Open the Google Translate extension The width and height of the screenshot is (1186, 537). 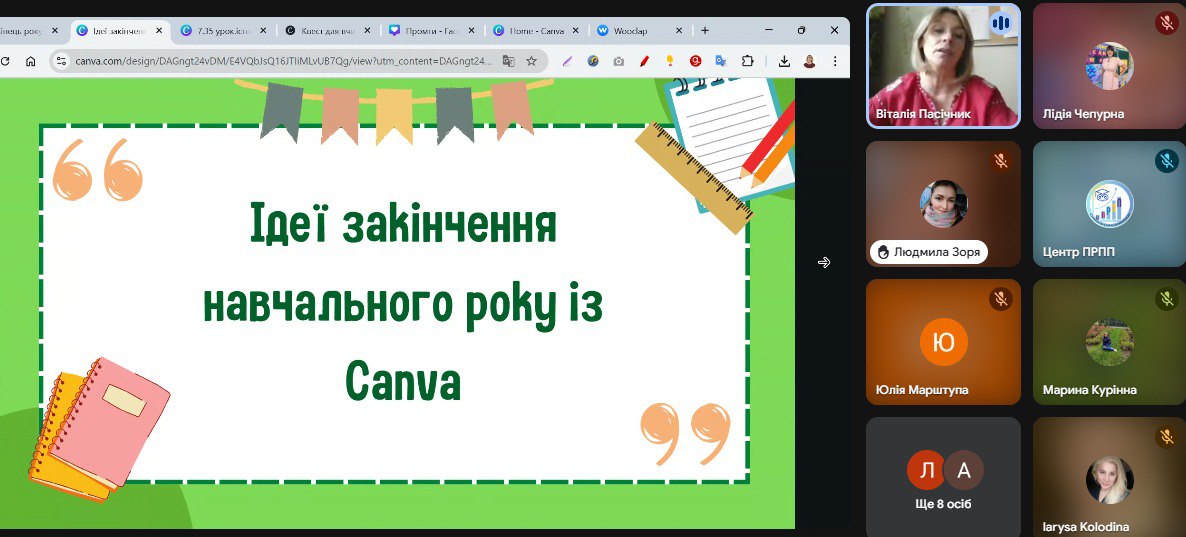(722, 61)
